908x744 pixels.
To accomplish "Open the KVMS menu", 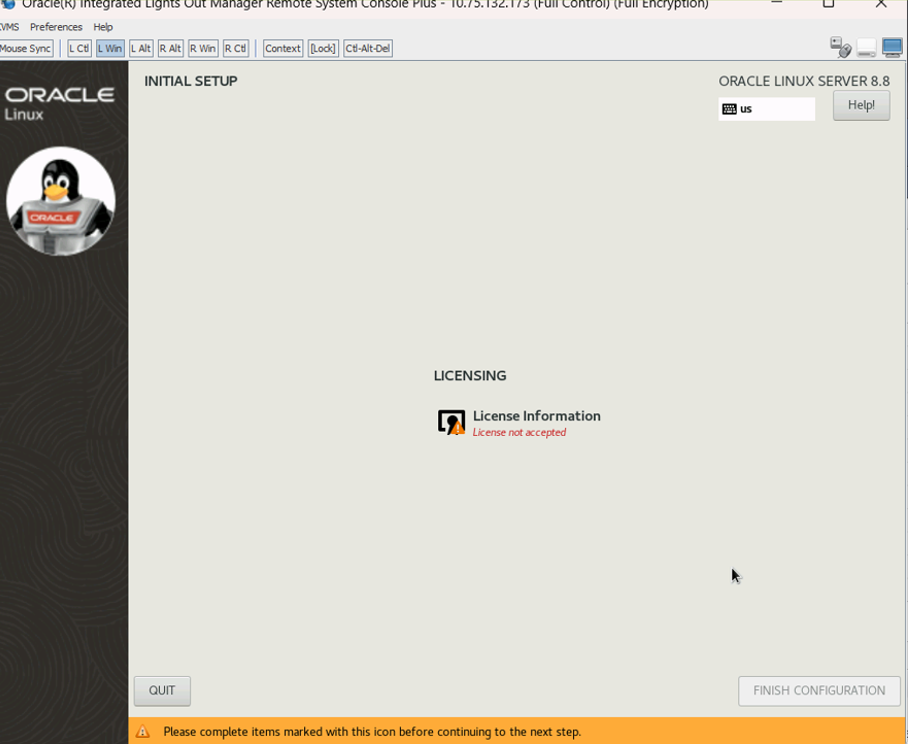I will point(9,27).
